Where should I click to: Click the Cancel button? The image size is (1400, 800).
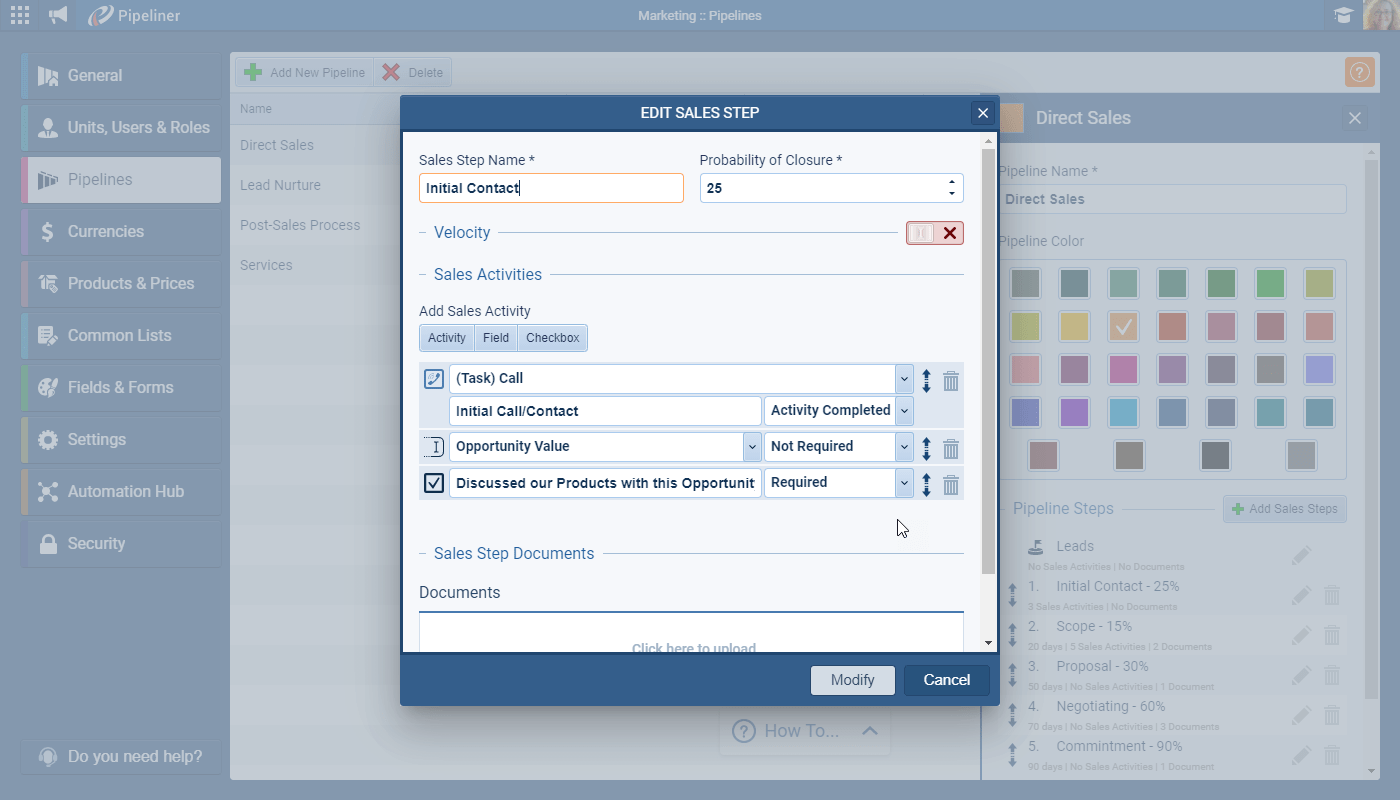(946, 680)
